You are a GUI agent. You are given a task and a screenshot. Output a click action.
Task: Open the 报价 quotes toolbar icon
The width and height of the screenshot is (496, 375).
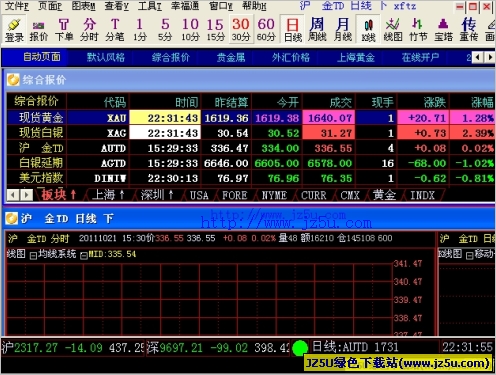pos(39,30)
